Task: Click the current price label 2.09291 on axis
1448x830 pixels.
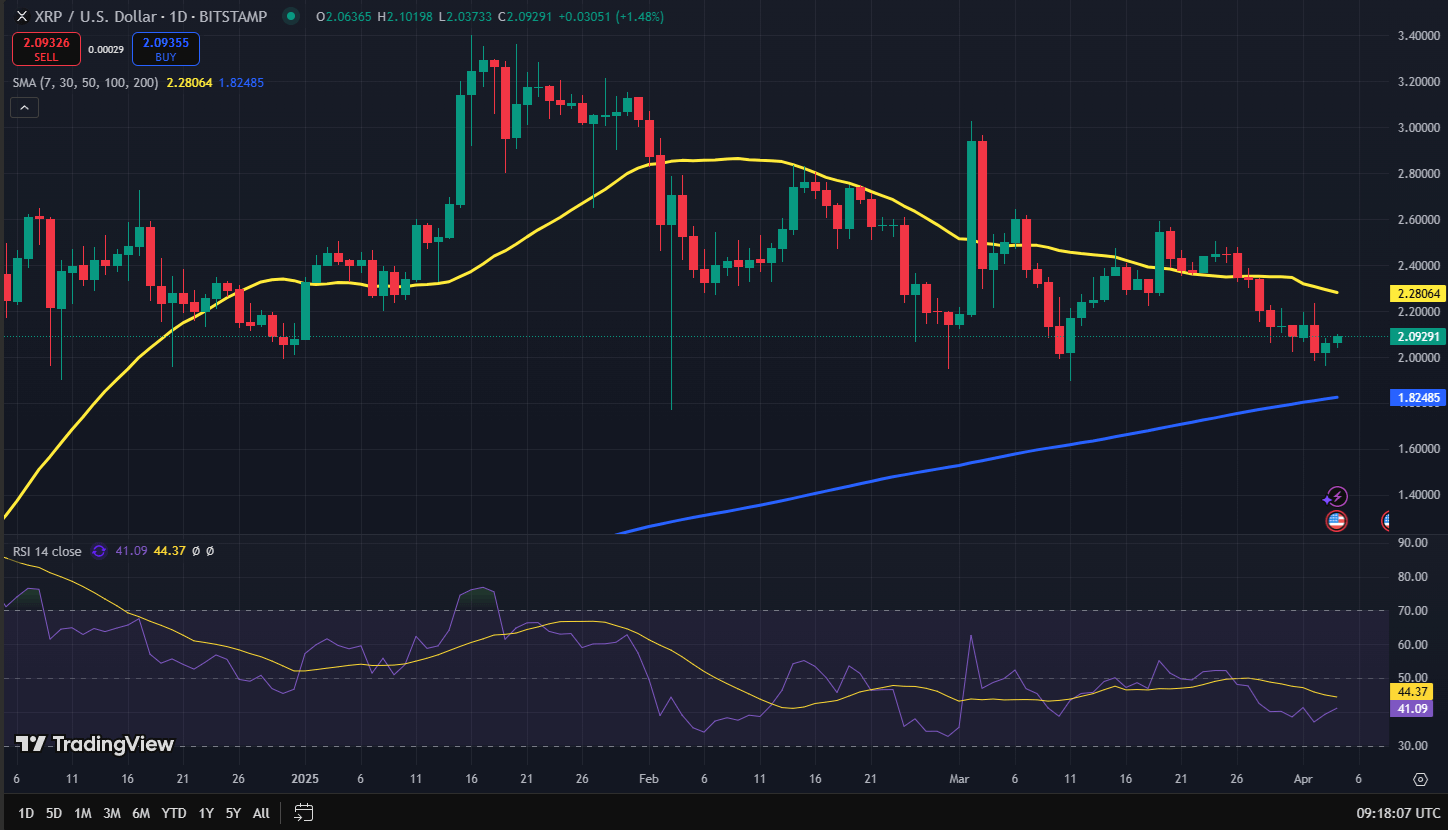Action: pyautogui.click(x=1417, y=337)
